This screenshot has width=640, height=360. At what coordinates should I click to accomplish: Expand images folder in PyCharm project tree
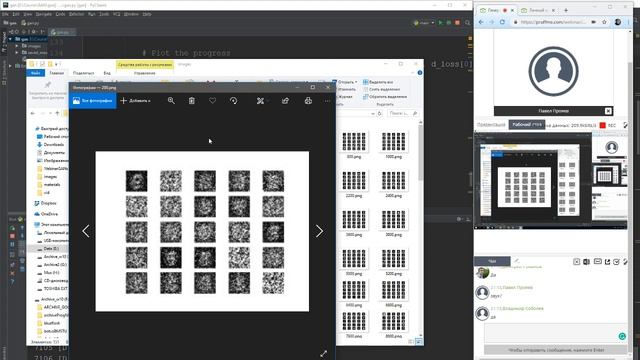pos(17,46)
